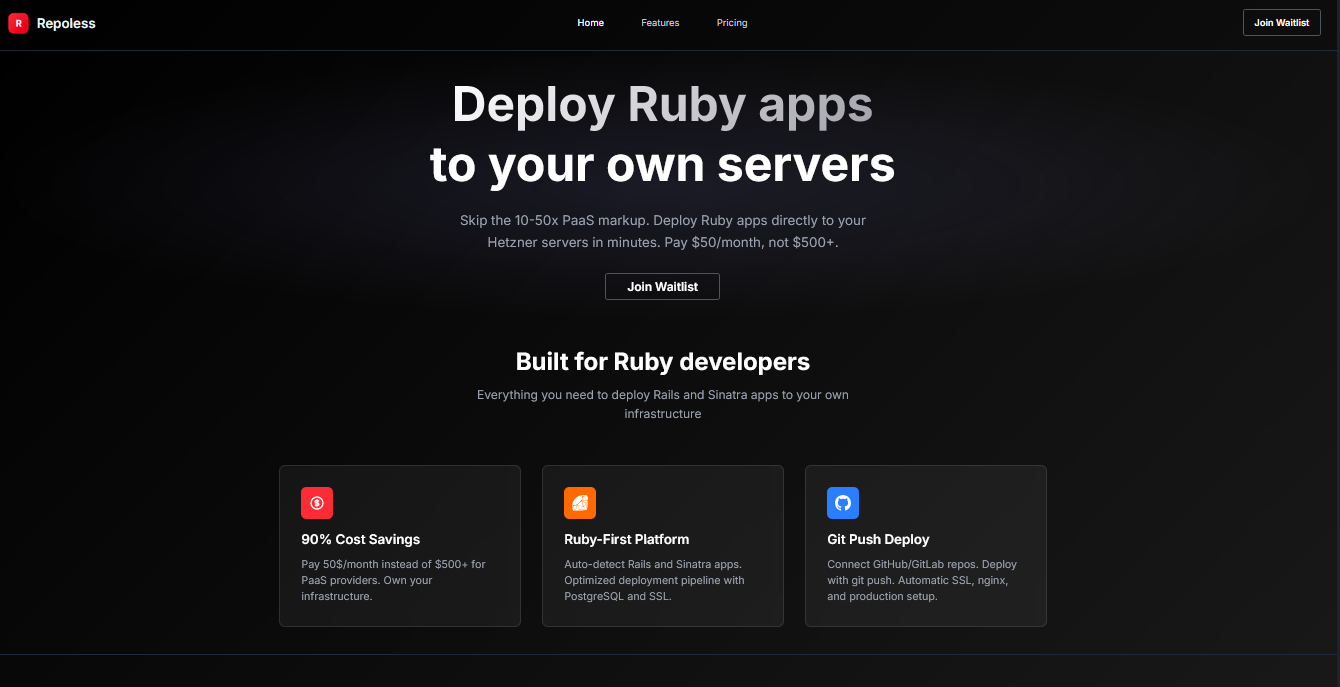Click the Repoless brand name
Viewport: 1340px width, 687px height.
coord(66,23)
